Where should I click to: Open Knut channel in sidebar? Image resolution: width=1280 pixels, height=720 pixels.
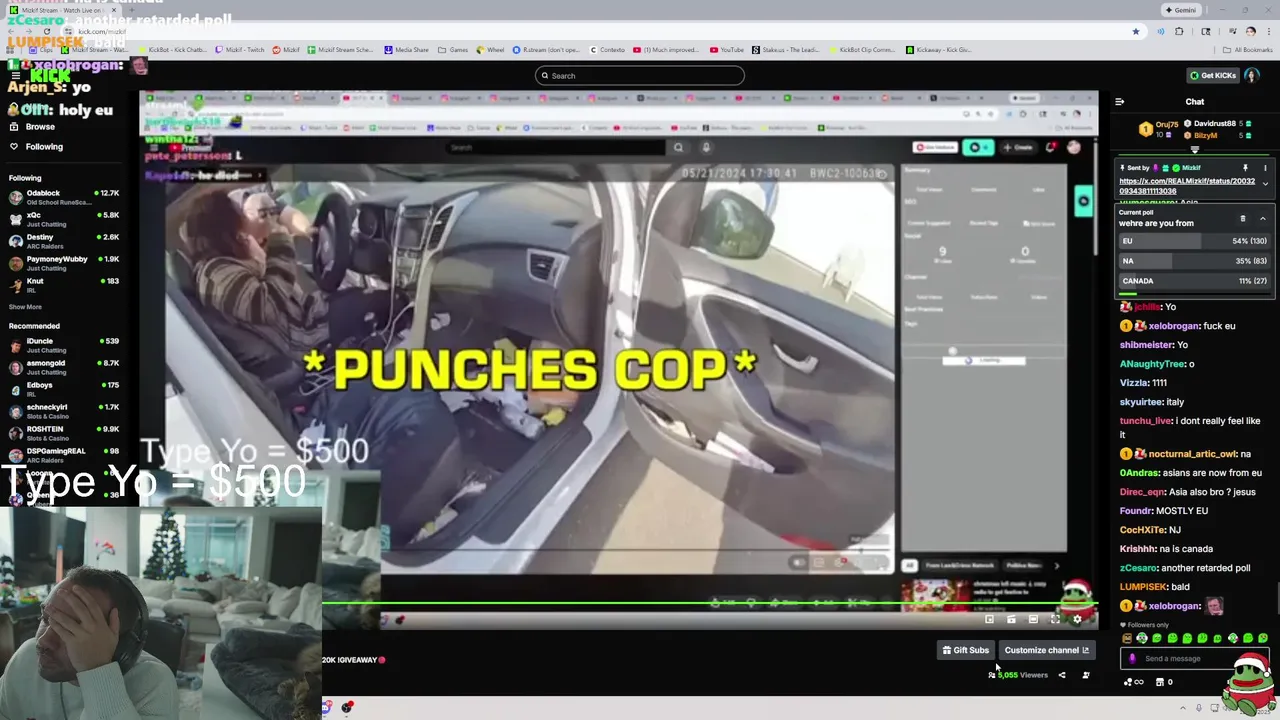click(63, 285)
